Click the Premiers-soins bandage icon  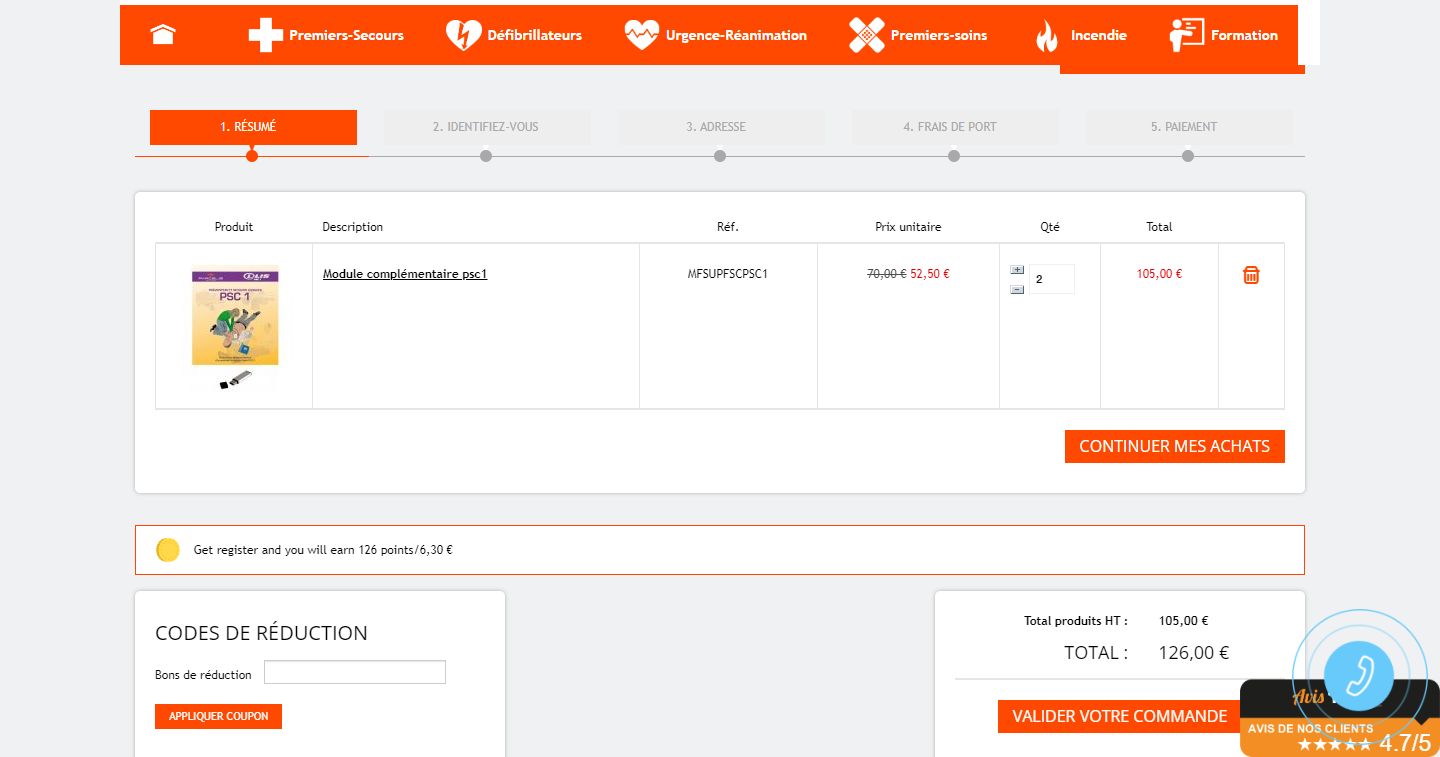(x=866, y=35)
